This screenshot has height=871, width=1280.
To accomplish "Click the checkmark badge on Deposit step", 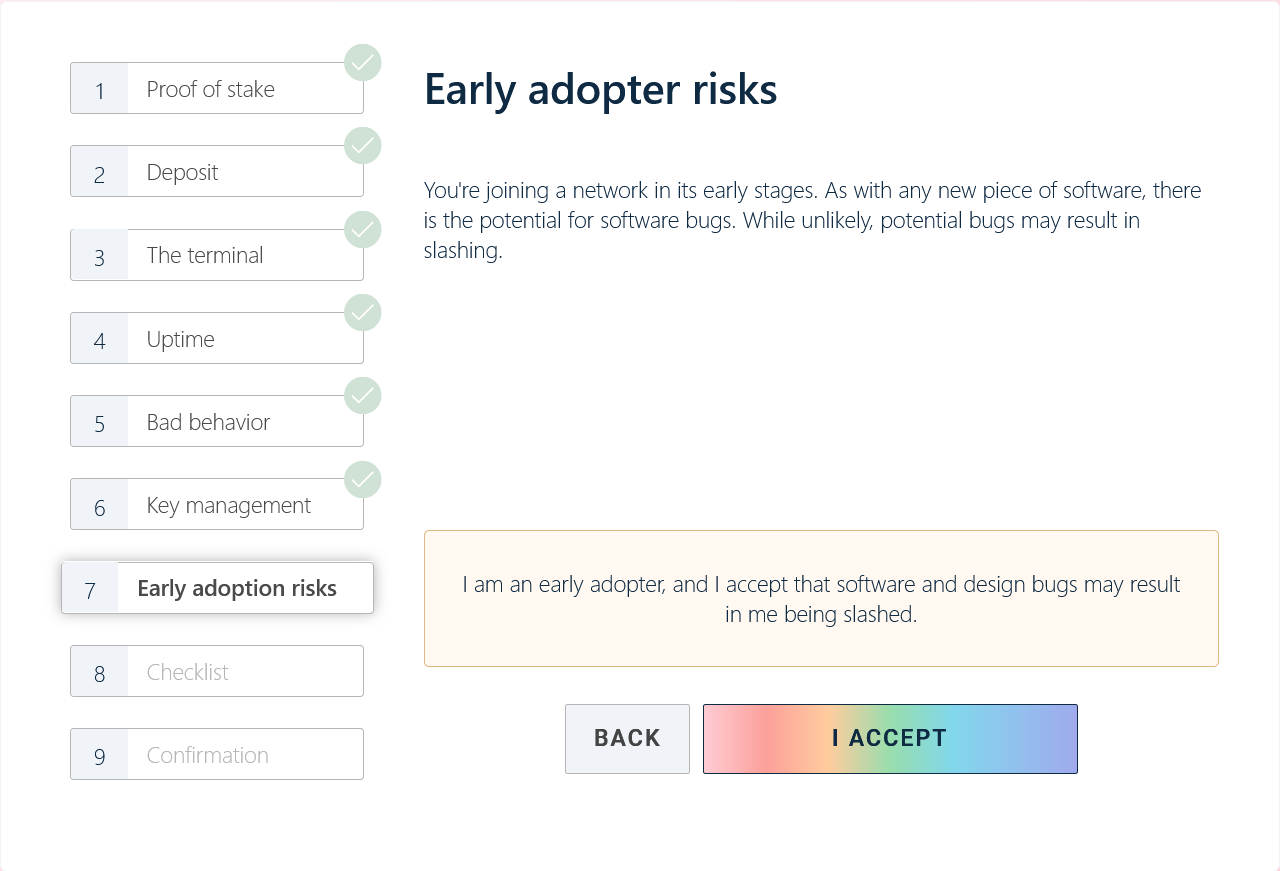I will pyautogui.click(x=363, y=146).
